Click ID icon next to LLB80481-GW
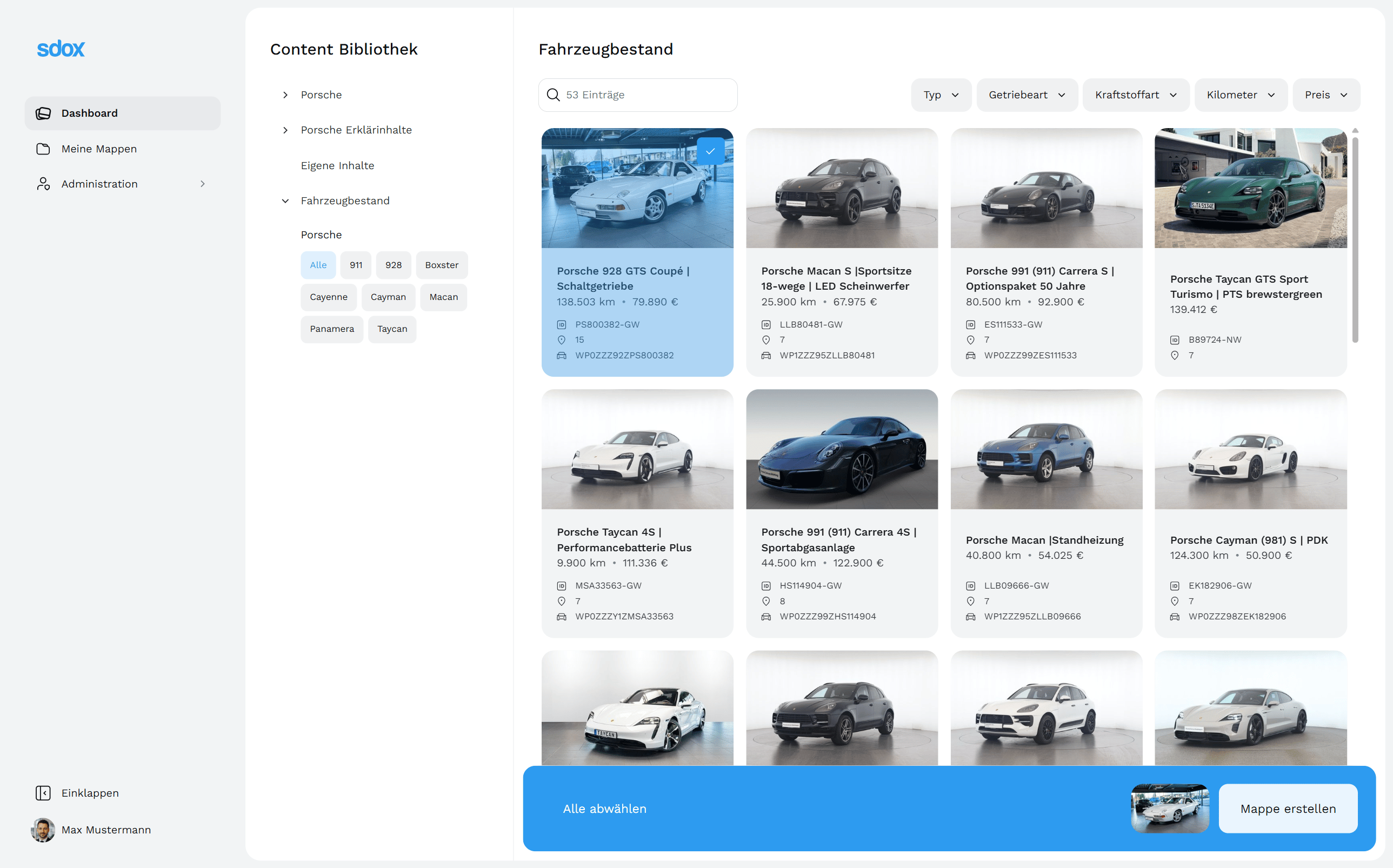 766,325
